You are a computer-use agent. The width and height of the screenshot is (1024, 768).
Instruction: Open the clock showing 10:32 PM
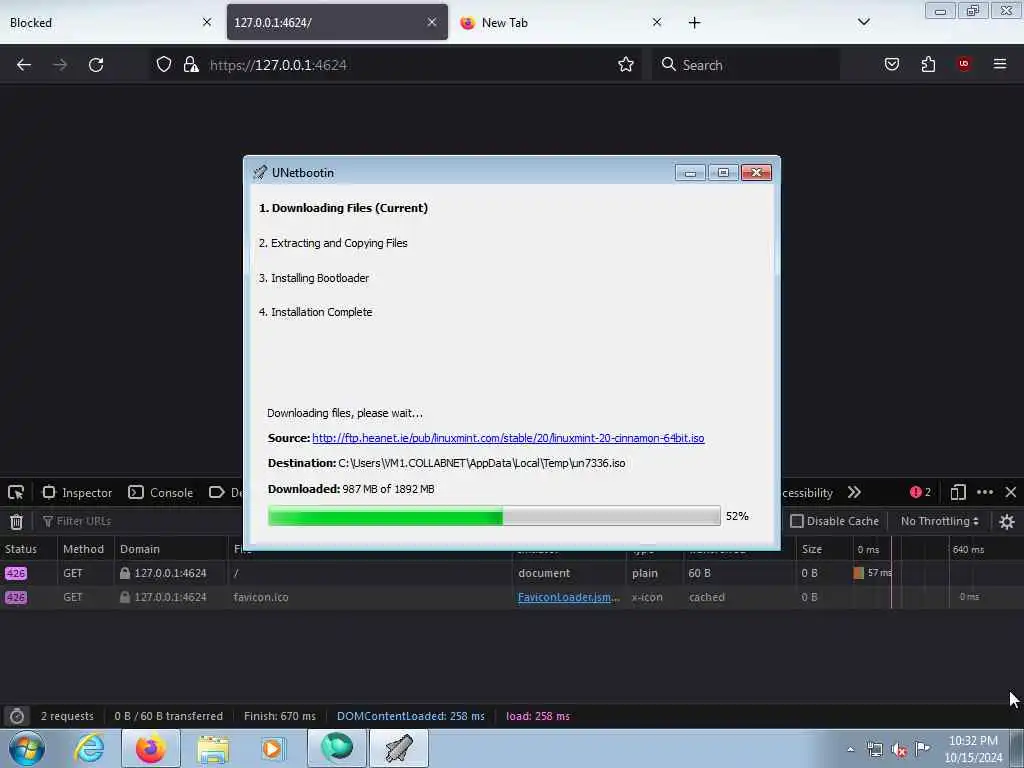point(973,749)
